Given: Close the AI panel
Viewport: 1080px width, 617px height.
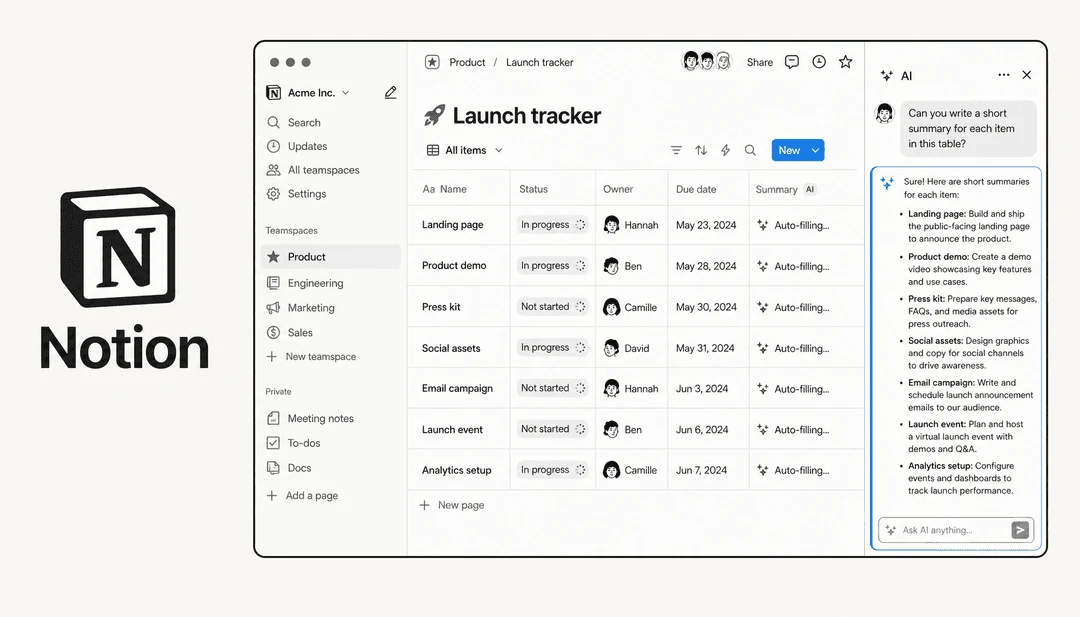Looking at the screenshot, I should 1027,75.
